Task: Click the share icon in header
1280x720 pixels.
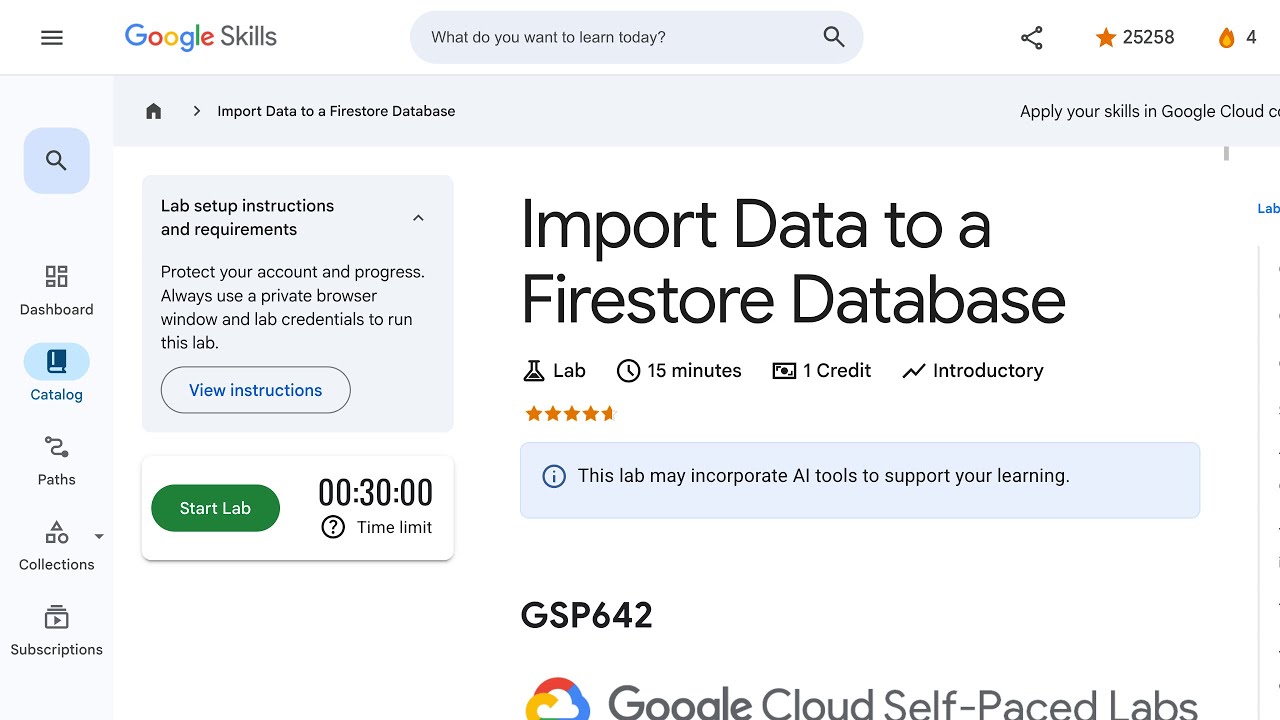Action: coord(1032,38)
